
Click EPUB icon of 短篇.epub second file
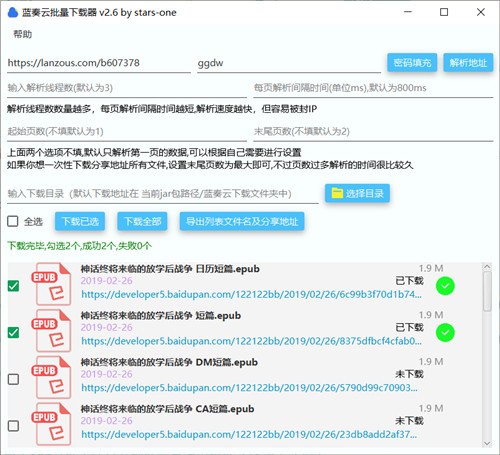pyautogui.click(x=52, y=331)
